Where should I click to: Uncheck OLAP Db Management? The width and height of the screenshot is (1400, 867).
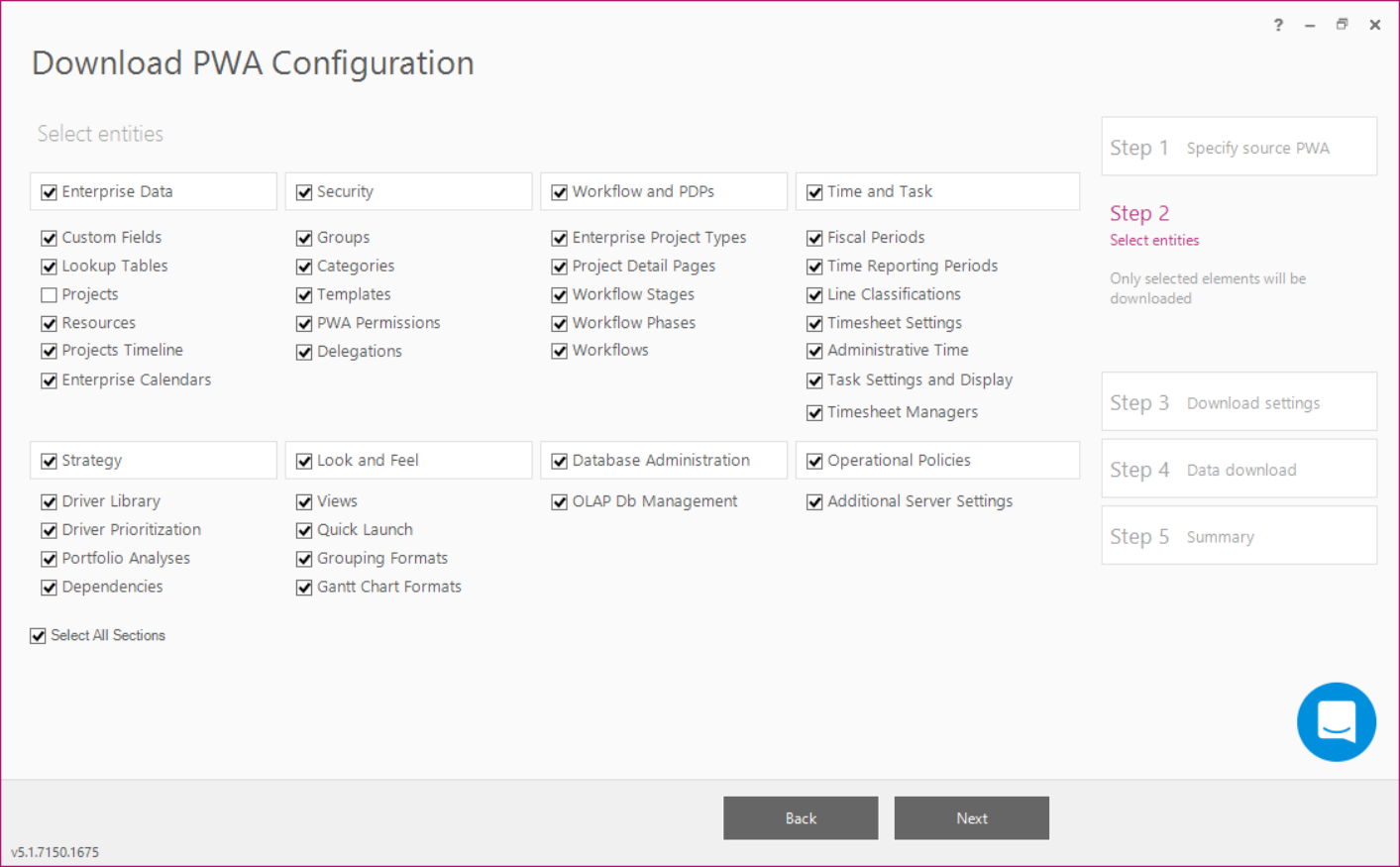(560, 502)
